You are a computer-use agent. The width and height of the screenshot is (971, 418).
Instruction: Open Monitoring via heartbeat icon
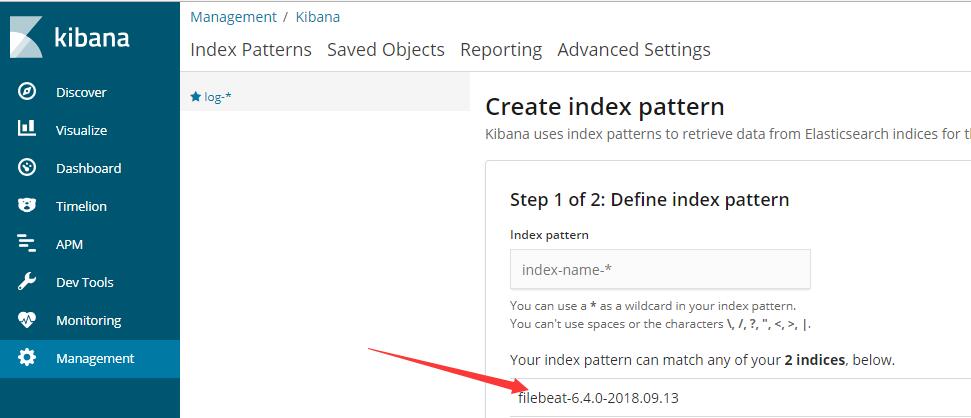click(x=27, y=320)
